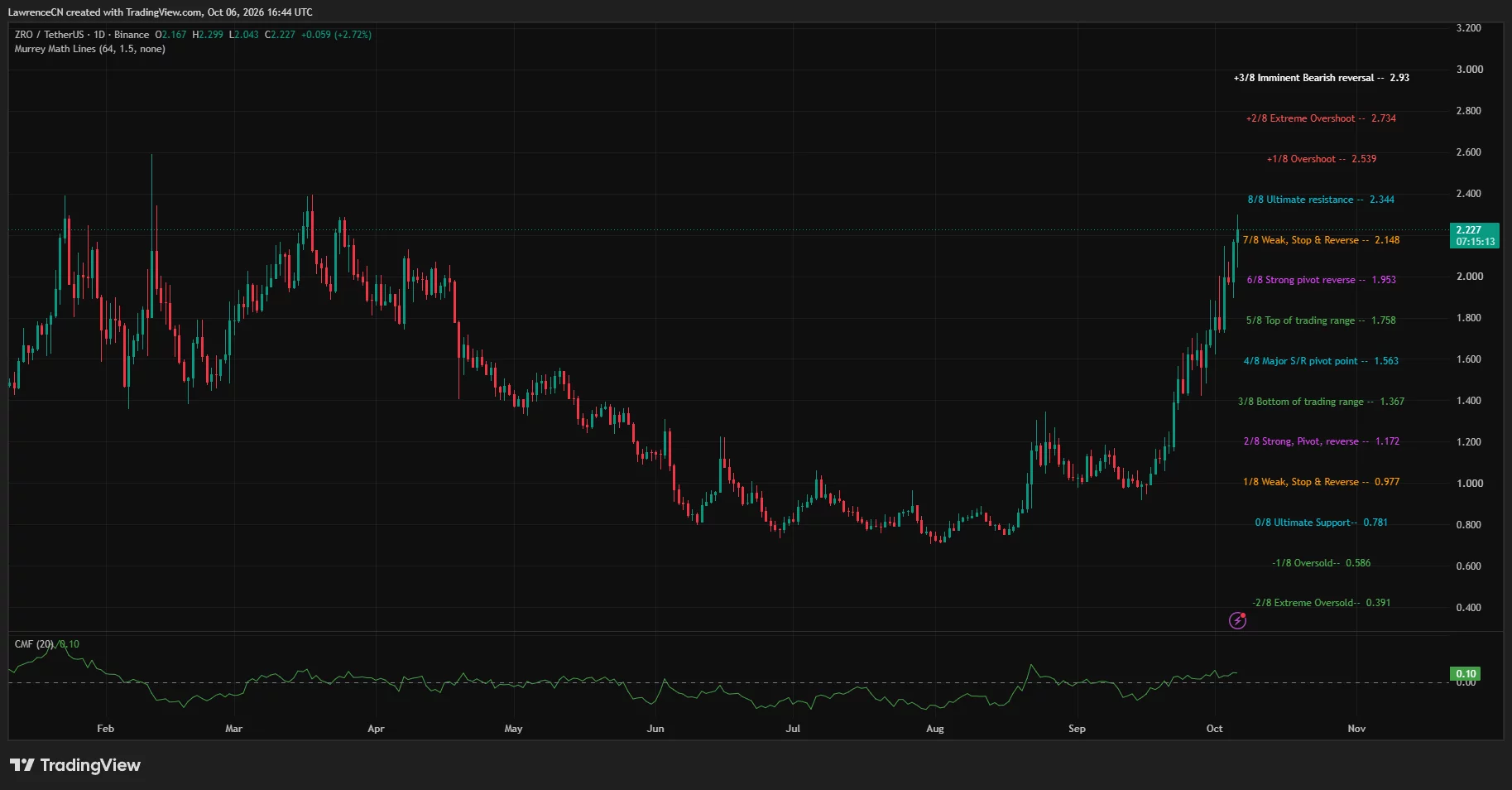Image resolution: width=1512 pixels, height=790 pixels.
Task: Open the TradingView logo at the bottom
Action: (x=75, y=765)
